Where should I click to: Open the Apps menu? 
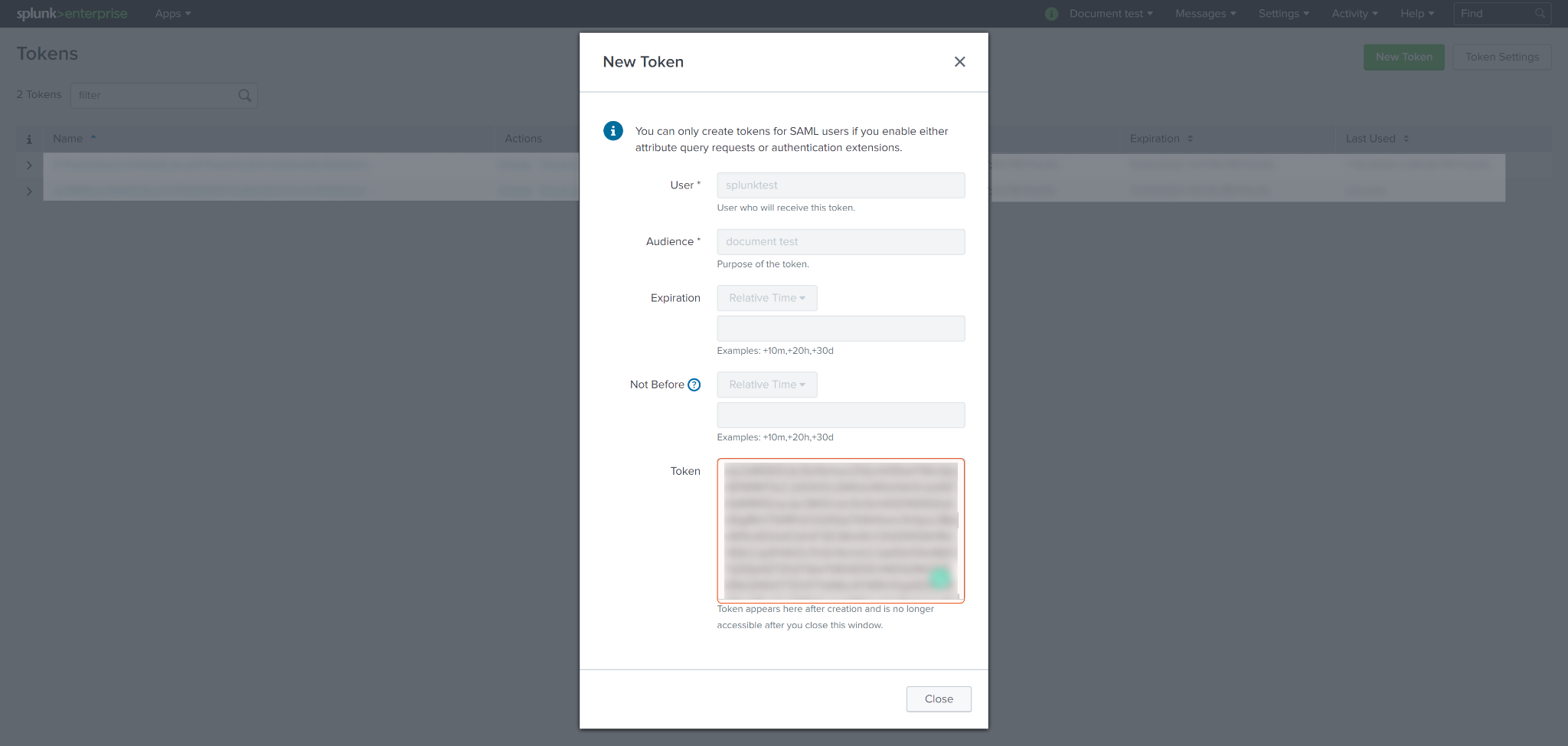point(172,14)
